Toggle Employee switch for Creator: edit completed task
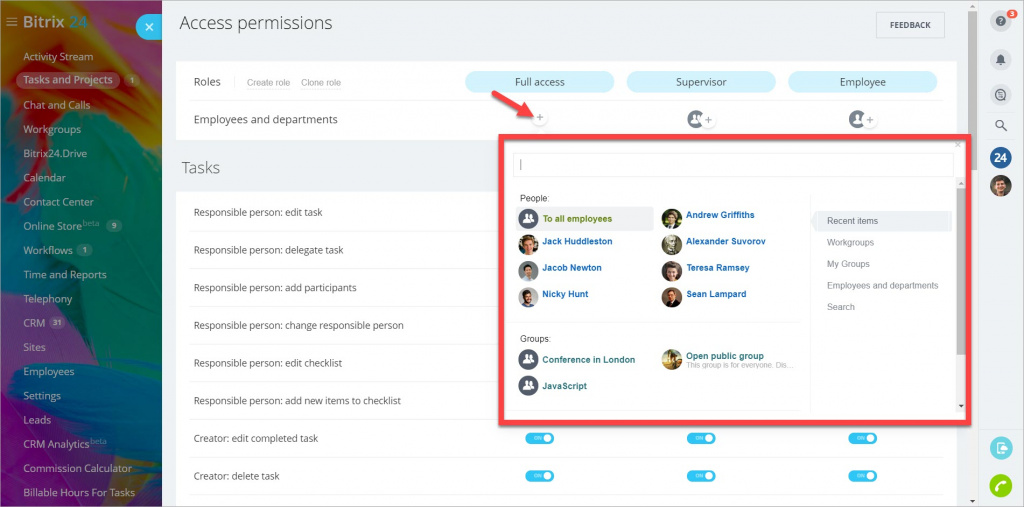 863,438
